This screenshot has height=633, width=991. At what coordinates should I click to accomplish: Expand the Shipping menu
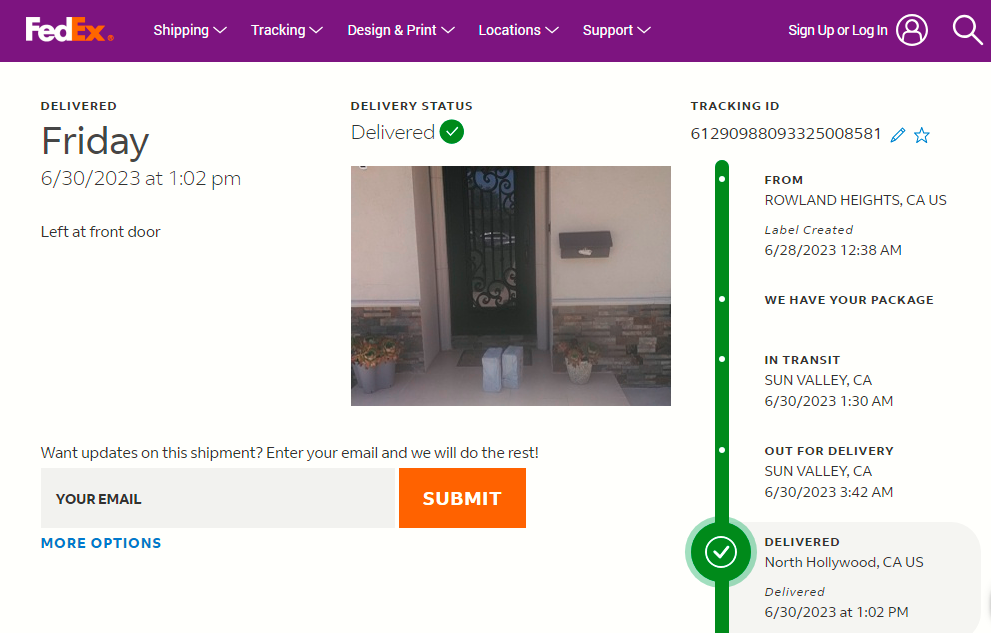click(x=190, y=30)
